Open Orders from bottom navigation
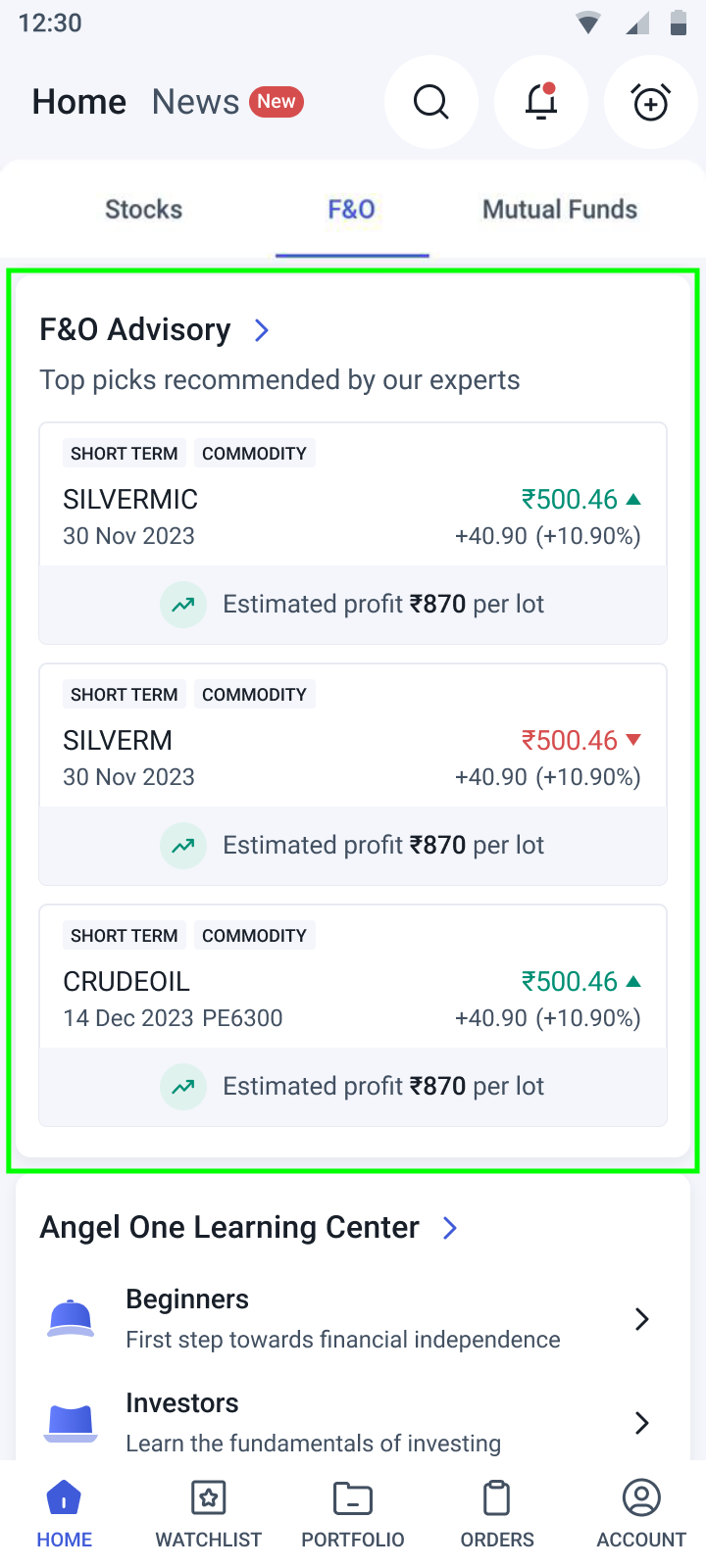 pyautogui.click(x=497, y=1513)
